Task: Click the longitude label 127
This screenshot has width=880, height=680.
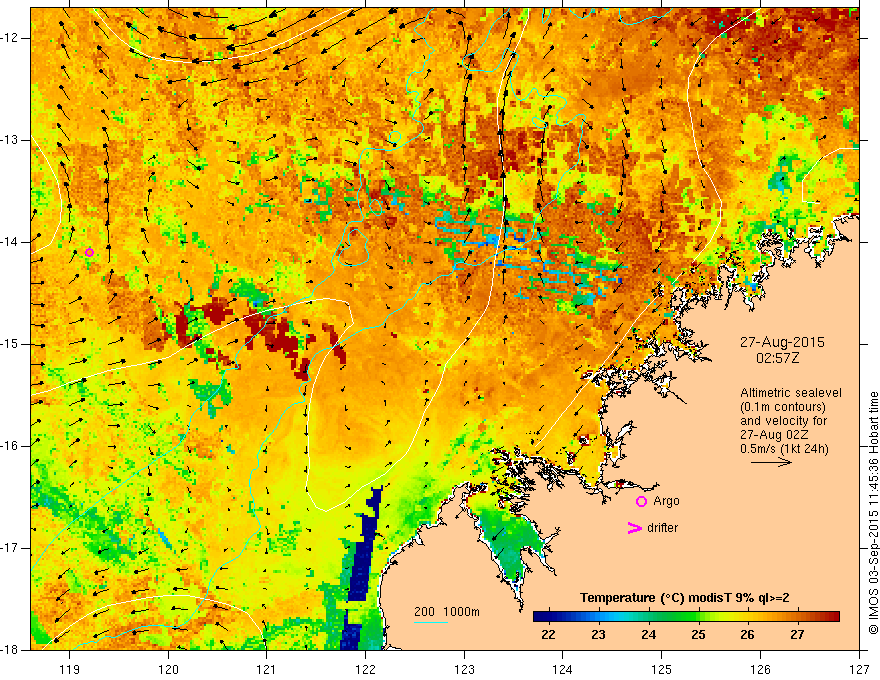Action: 859,669
